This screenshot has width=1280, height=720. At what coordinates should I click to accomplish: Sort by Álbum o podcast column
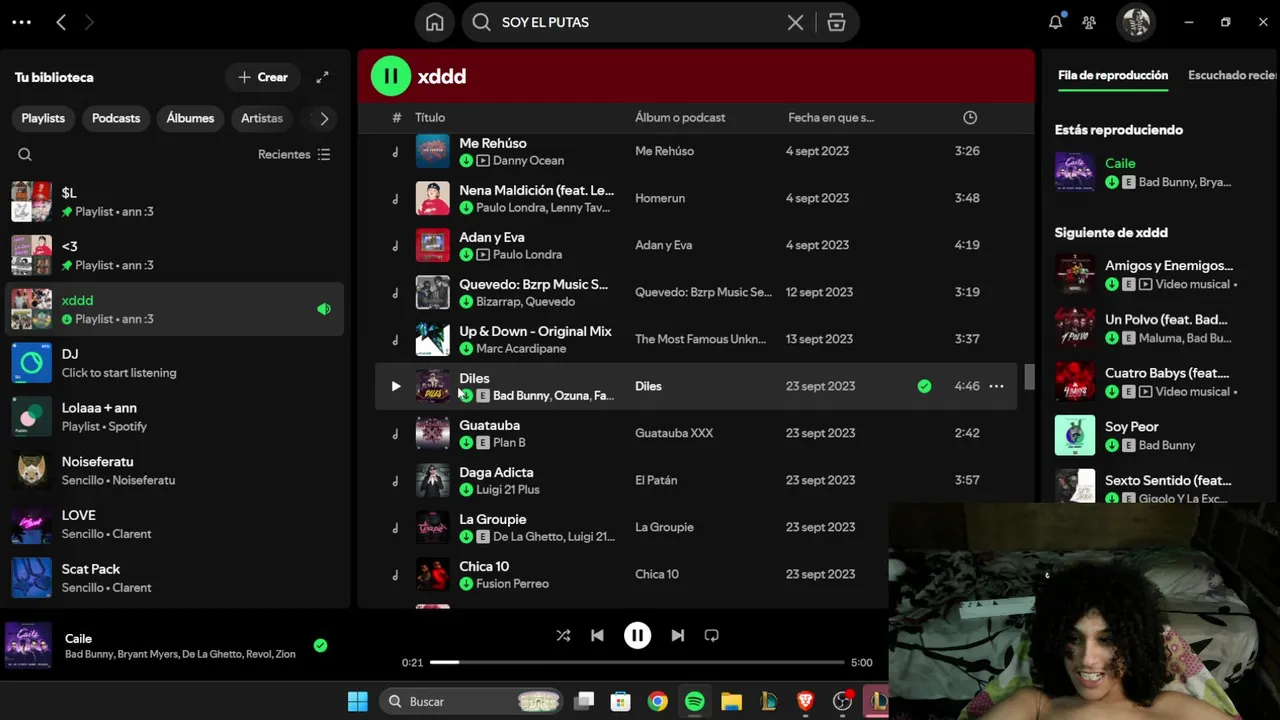(680, 118)
